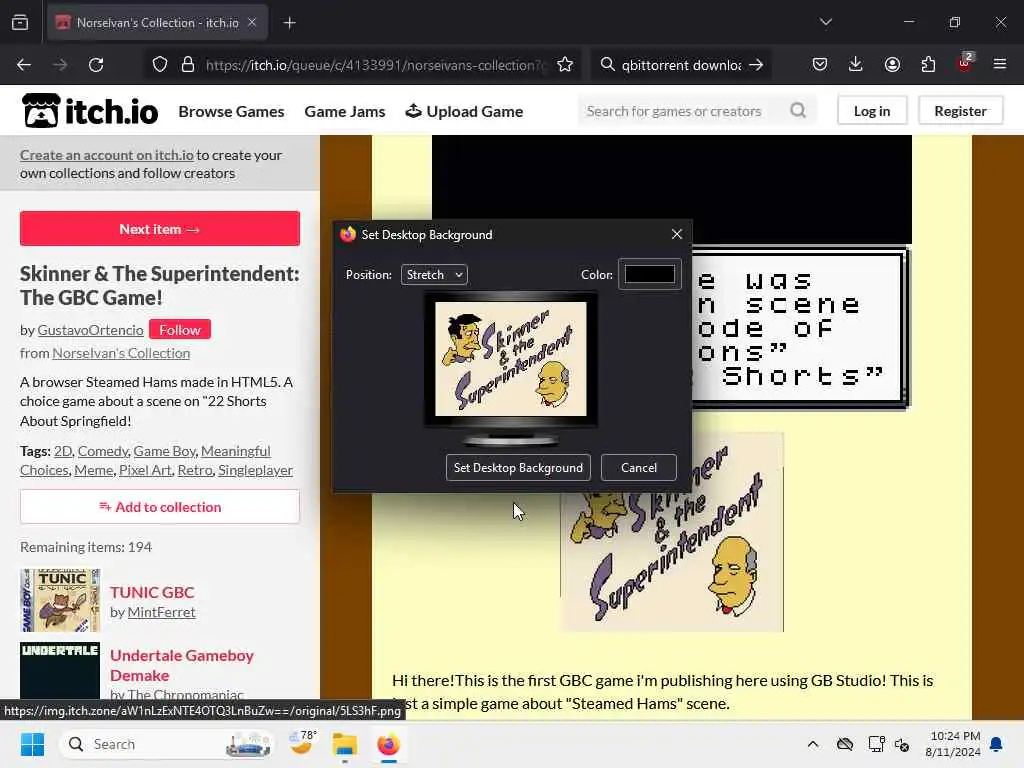The image size is (1024, 768).
Task: Open the Firefox application menu
Action: coord(1000,64)
